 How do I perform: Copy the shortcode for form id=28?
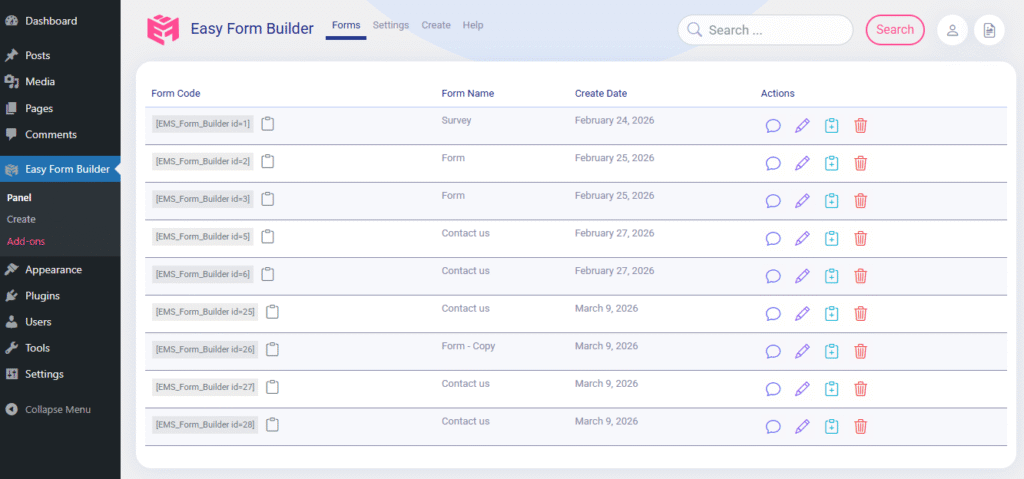point(272,425)
